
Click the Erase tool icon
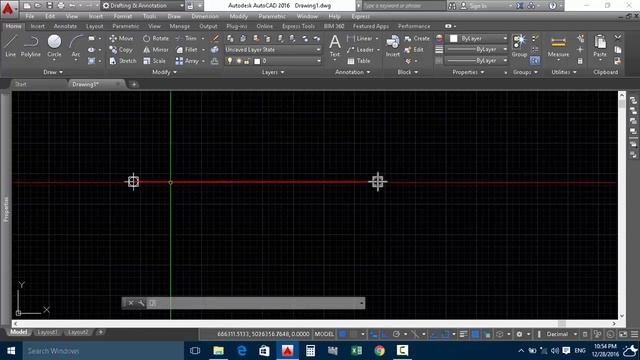coord(215,38)
